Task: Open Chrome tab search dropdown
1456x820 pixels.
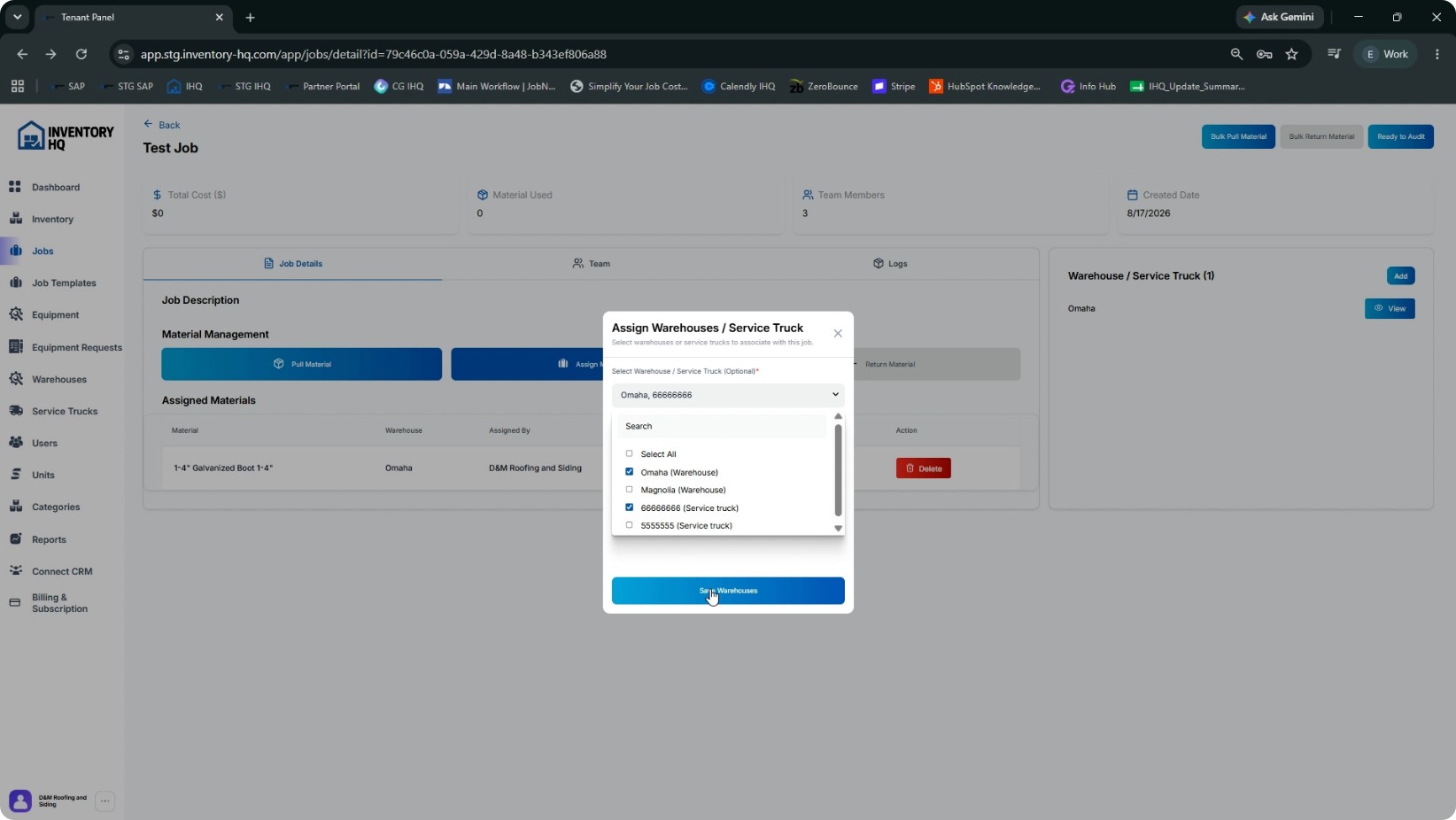Action: (x=17, y=17)
